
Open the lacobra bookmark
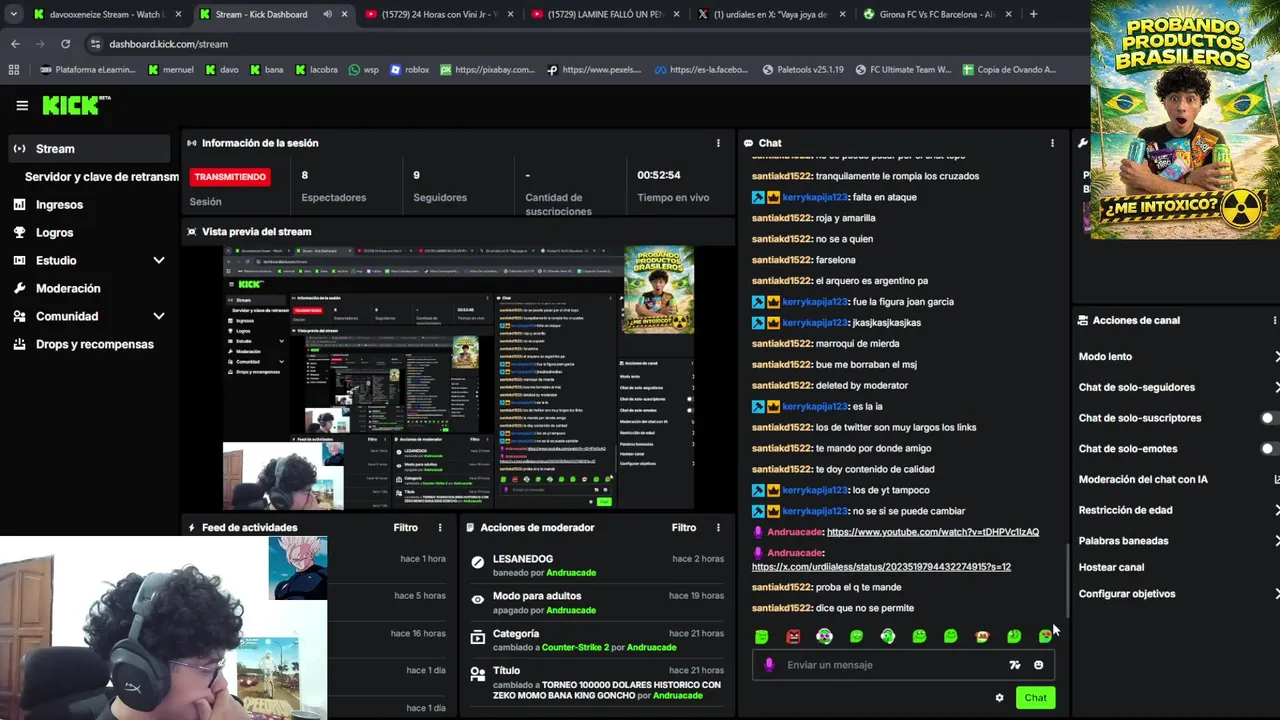tap(316, 70)
